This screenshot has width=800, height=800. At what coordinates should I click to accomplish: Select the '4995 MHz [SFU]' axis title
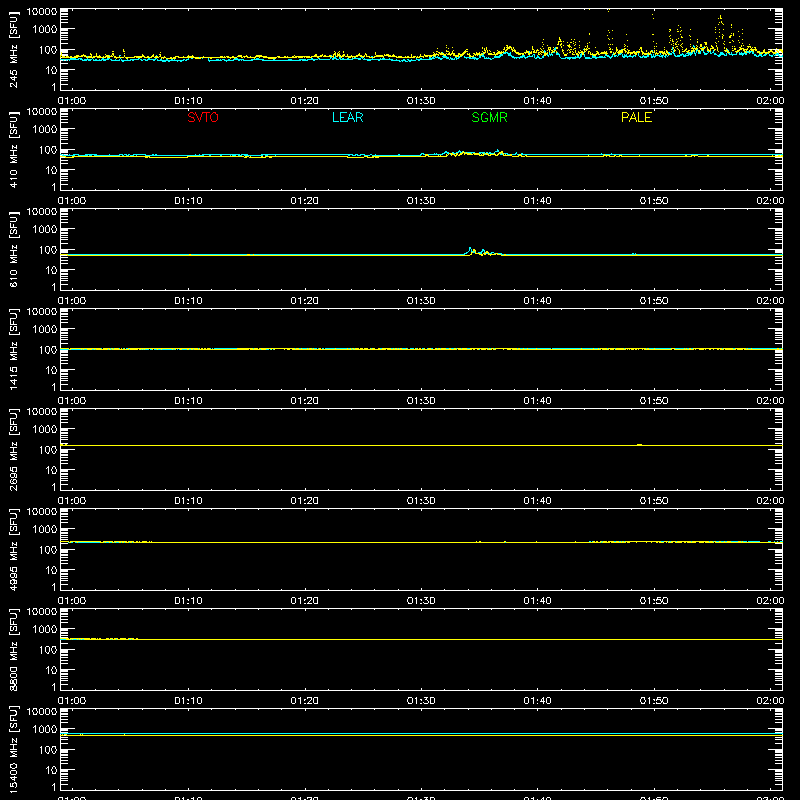13,550
